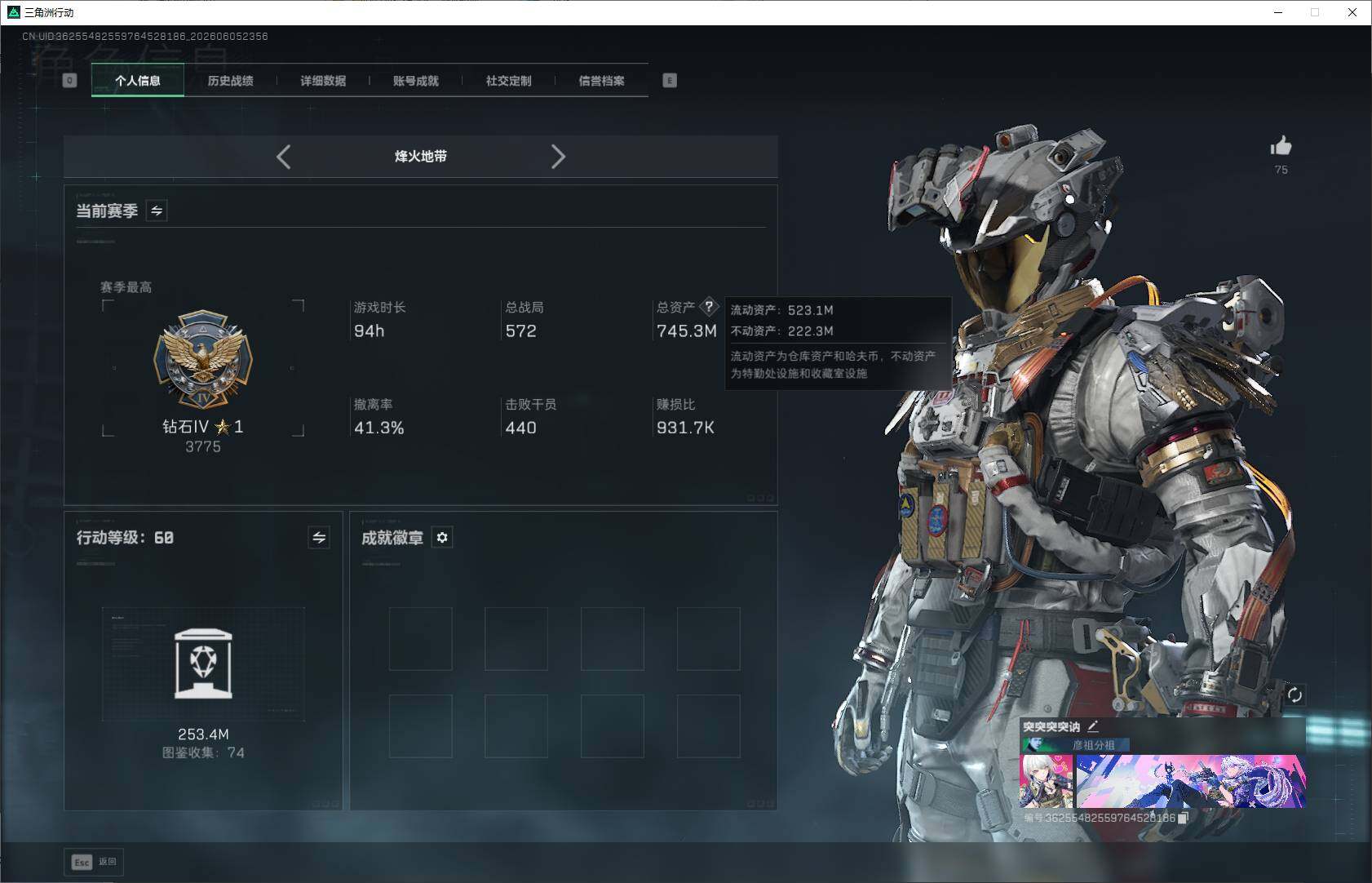Rotate the character model with refresh icon

click(x=1295, y=694)
